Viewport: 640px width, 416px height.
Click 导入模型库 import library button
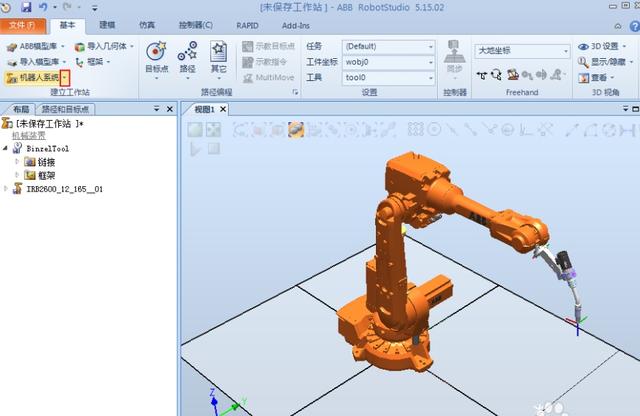coord(37,62)
